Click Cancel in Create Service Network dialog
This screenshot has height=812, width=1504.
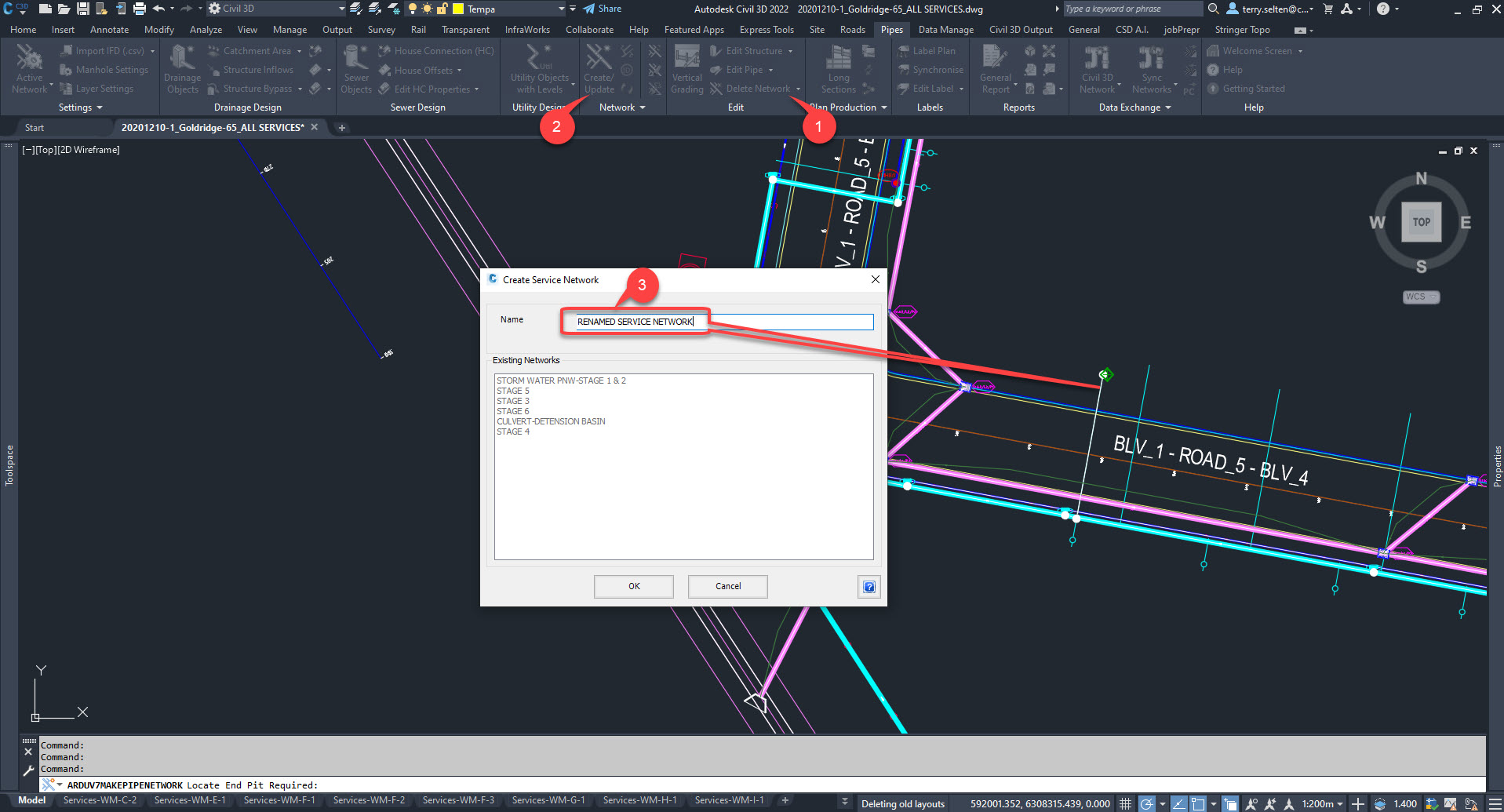click(728, 586)
